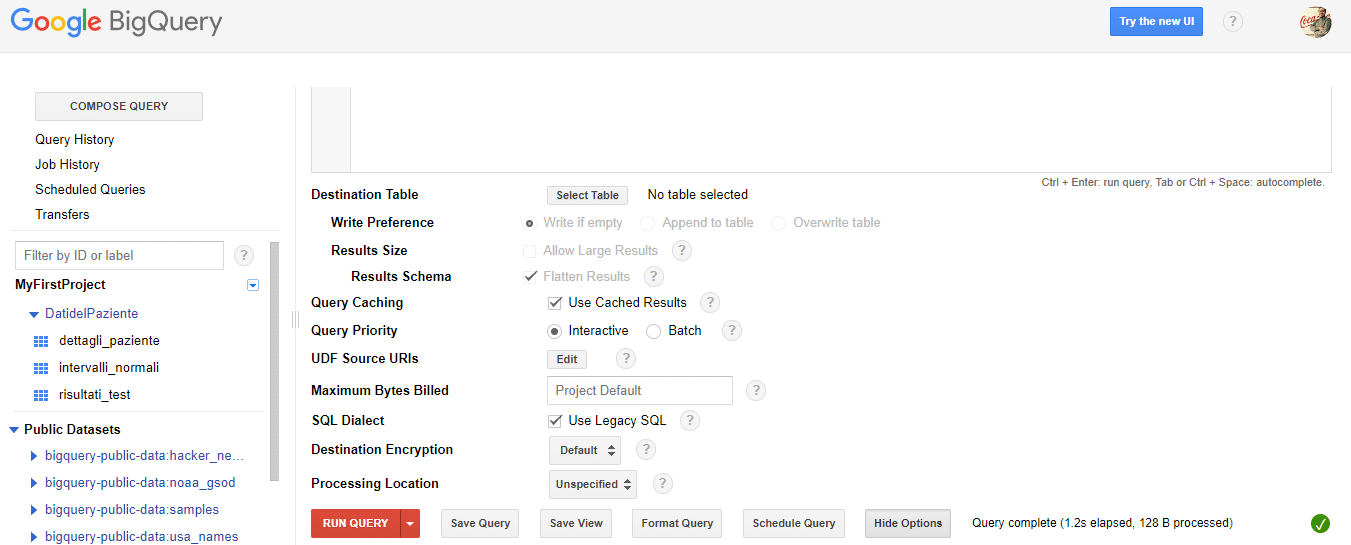Click help icon next to Try the new UI

pos(1233,21)
